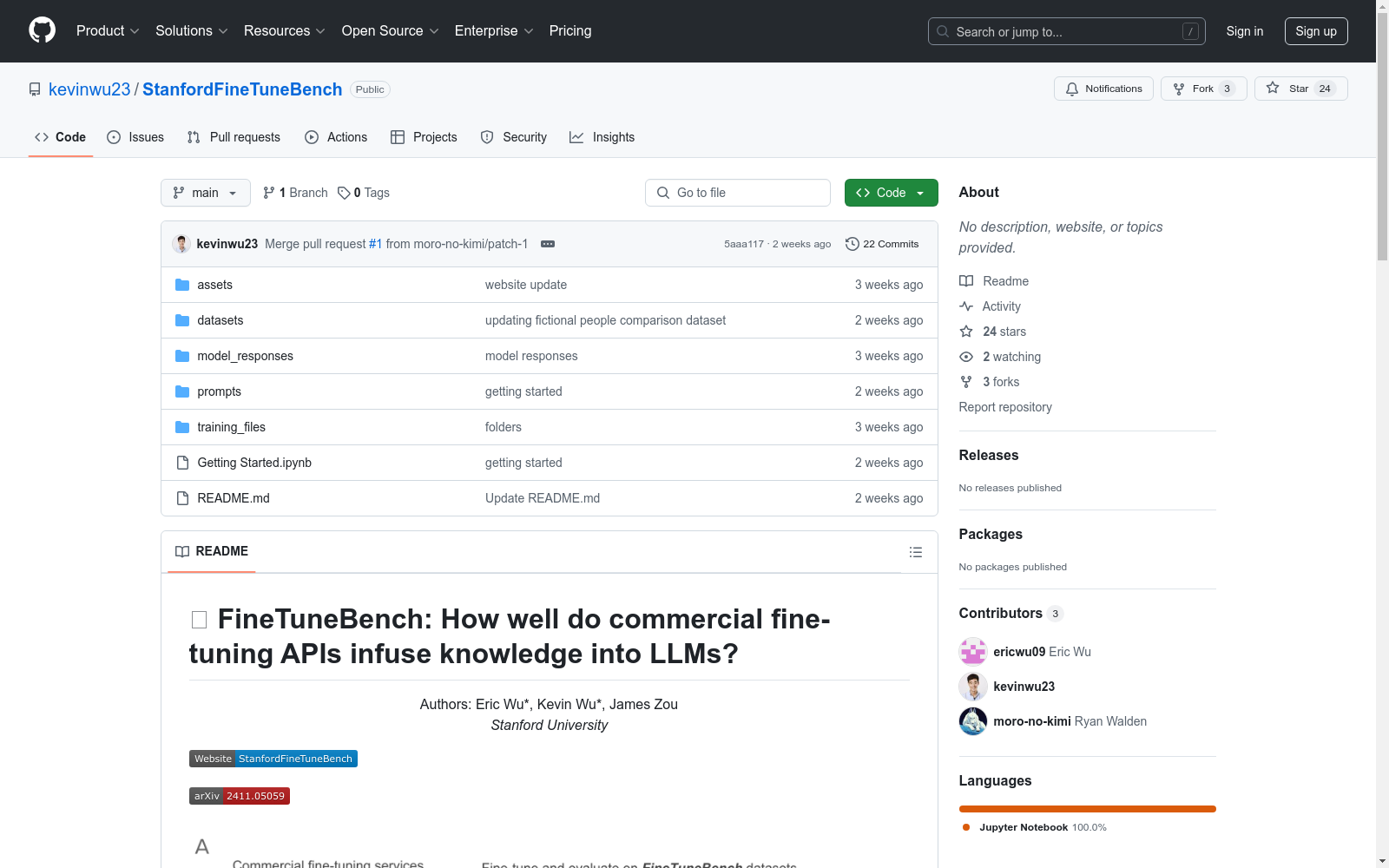Open the StanfordFineTuneBench repository link
1389x868 pixels.
(242, 89)
